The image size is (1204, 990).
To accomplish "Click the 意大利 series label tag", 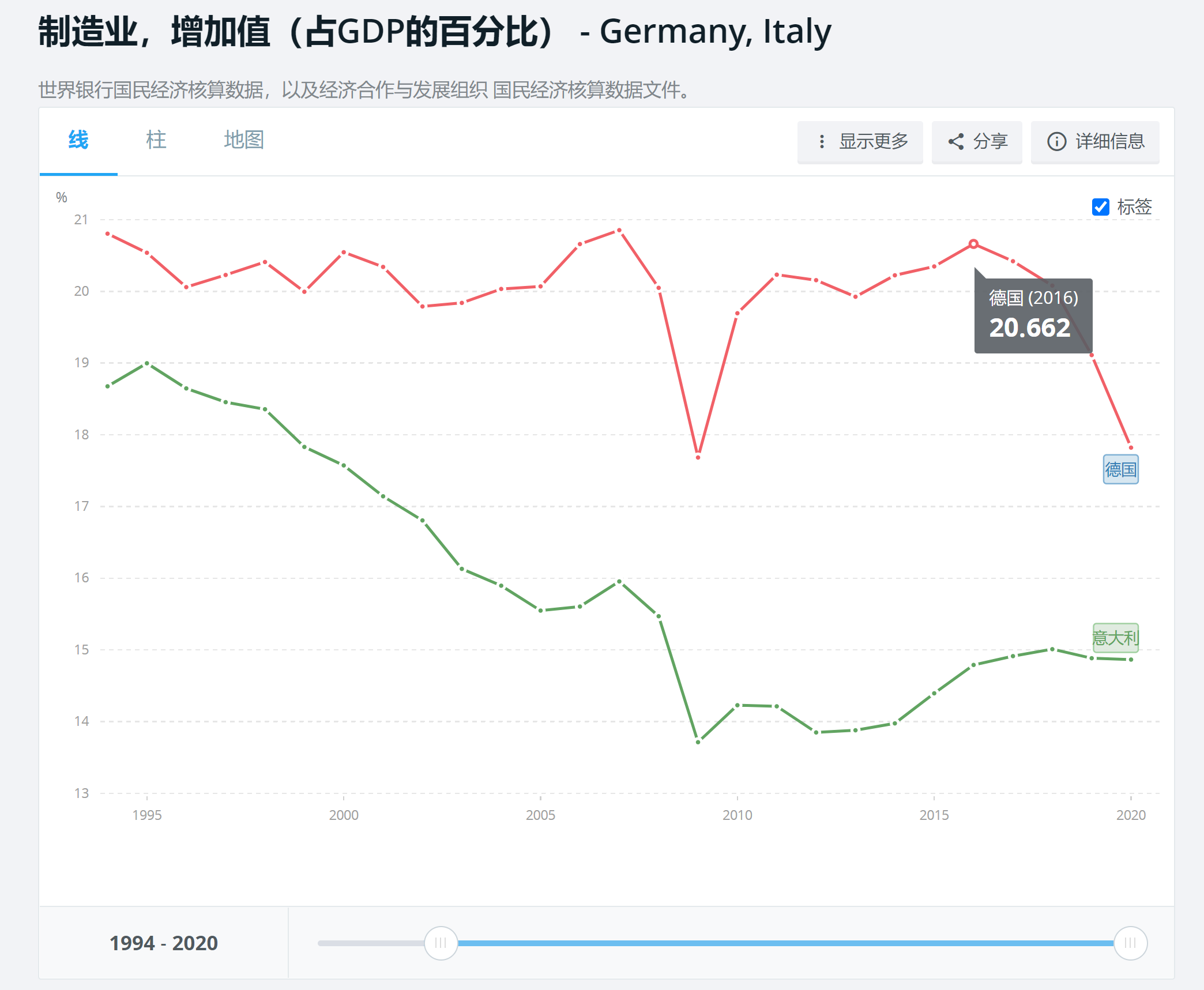I will (x=1116, y=638).
